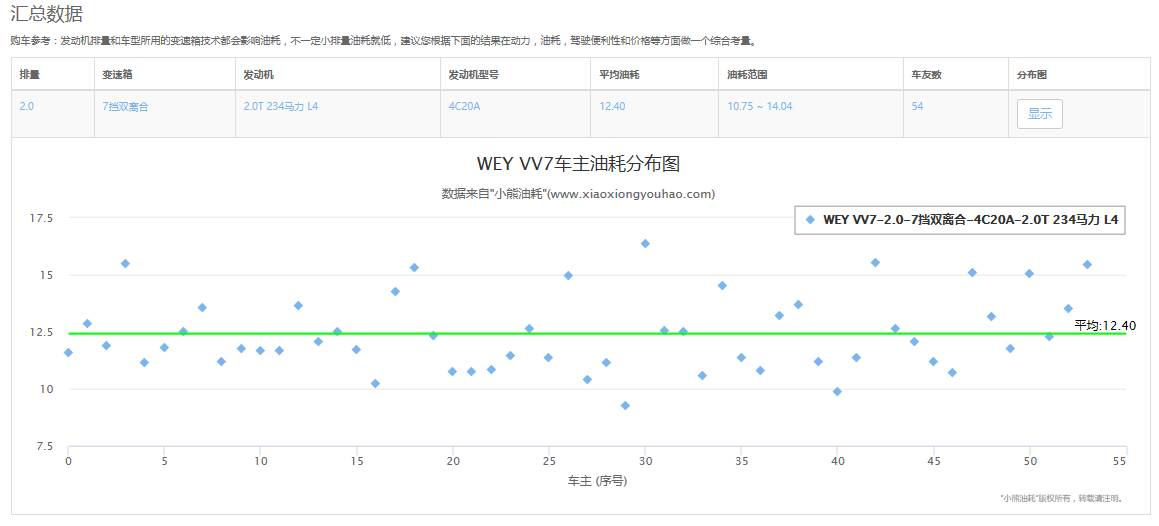Click the 平均油耗 column header
Screen dimensions: 1159x526
click(619, 75)
